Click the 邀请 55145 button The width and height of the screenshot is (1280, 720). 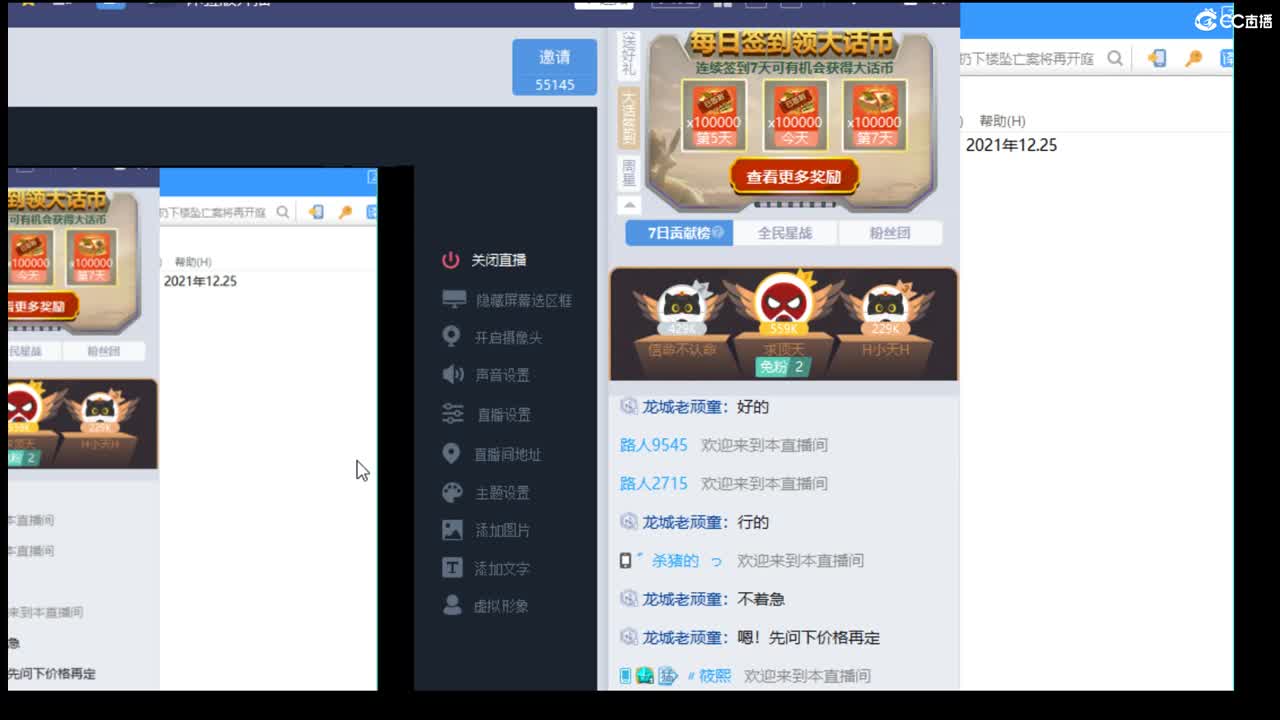[555, 67]
